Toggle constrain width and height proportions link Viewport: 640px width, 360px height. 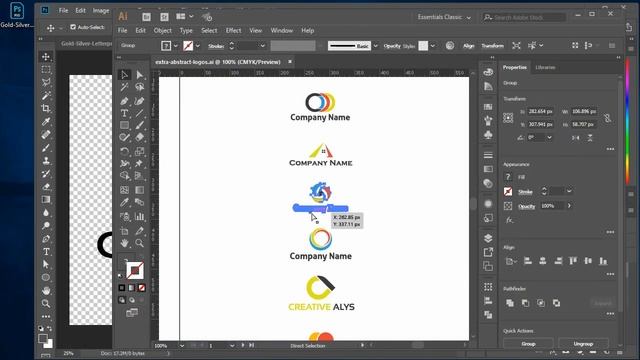tap(608, 118)
